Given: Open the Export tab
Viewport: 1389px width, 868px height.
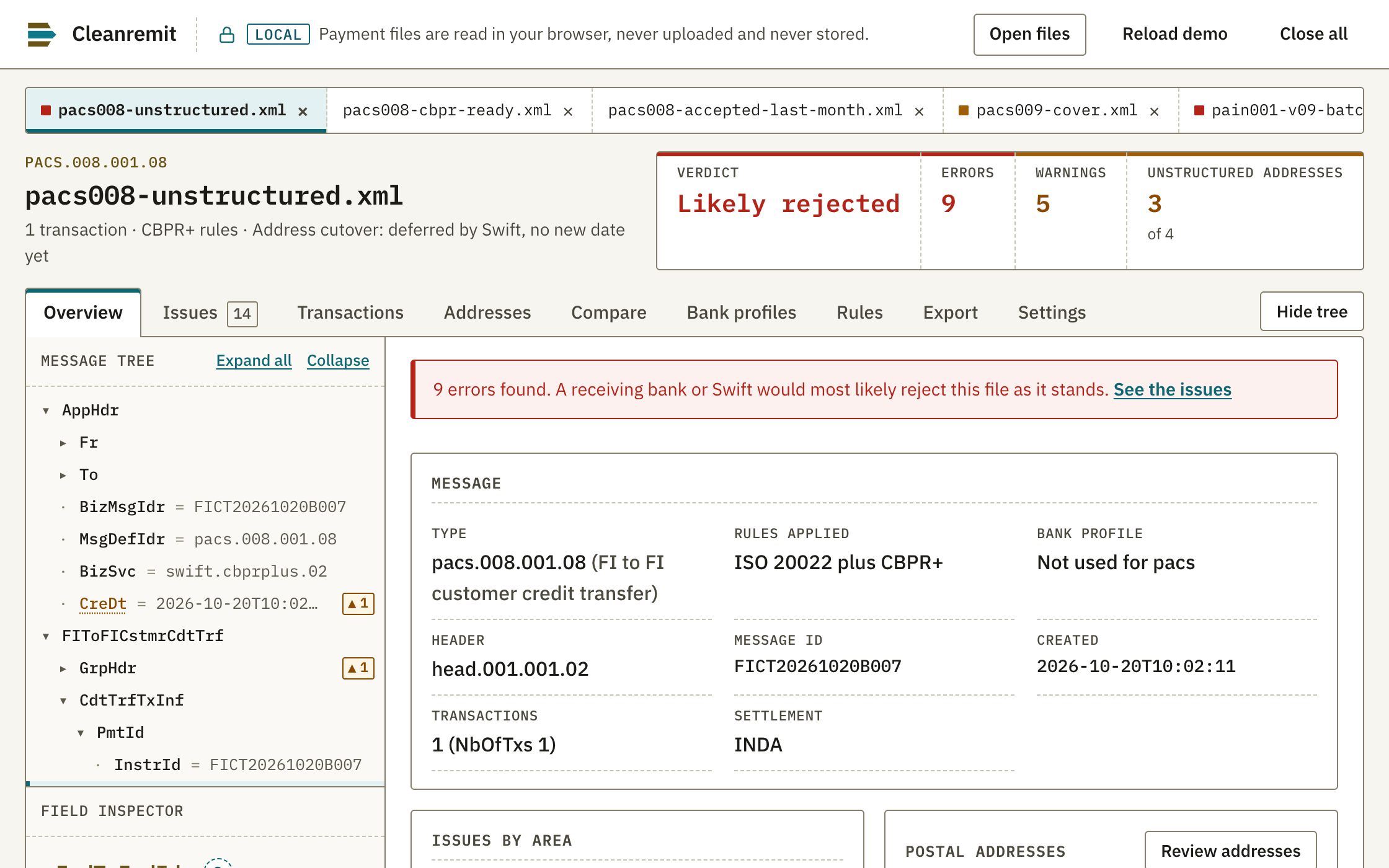Looking at the screenshot, I should coord(951,313).
